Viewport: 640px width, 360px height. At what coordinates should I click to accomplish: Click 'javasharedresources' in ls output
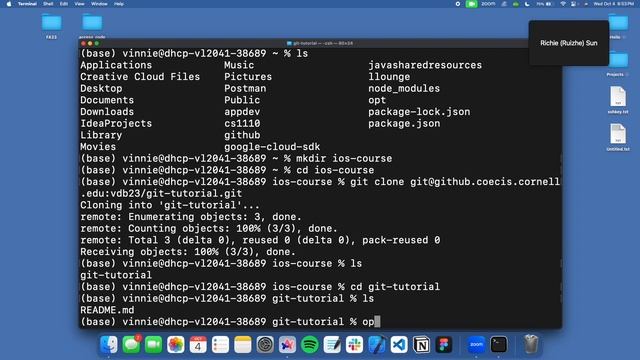(x=425, y=65)
